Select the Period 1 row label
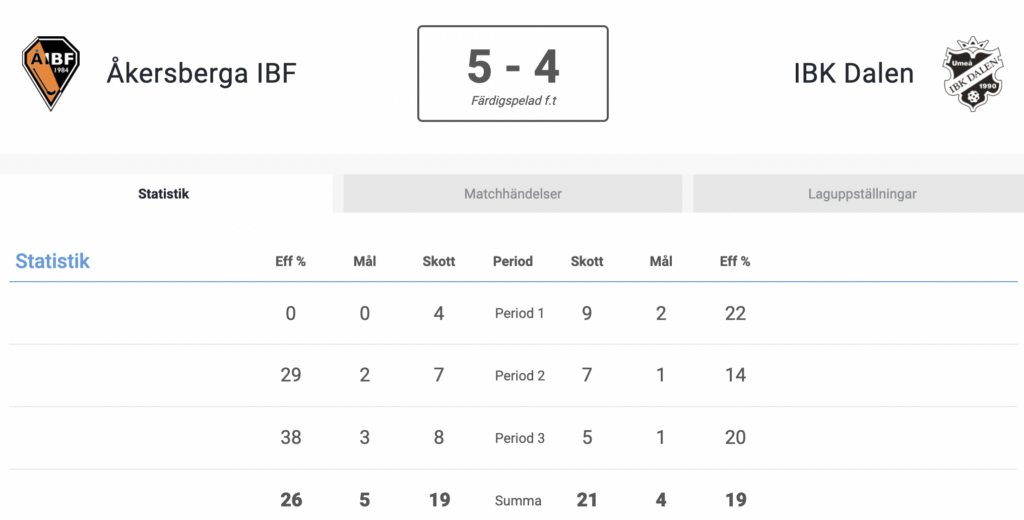The width and height of the screenshot is (1024, 520). (x=519, y=314)
